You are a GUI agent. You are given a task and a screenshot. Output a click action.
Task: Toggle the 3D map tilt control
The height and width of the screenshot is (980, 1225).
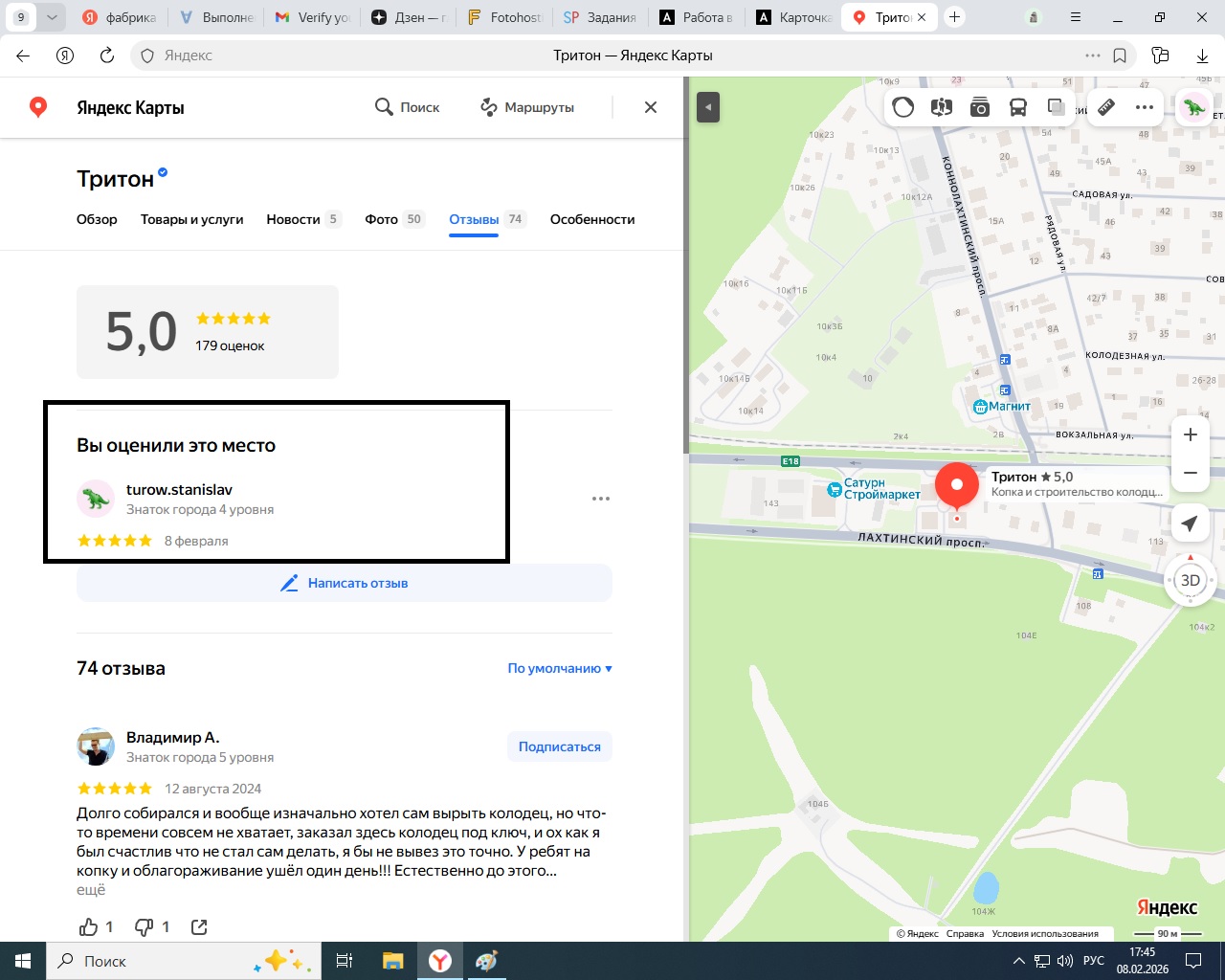tap(1191, 580)
